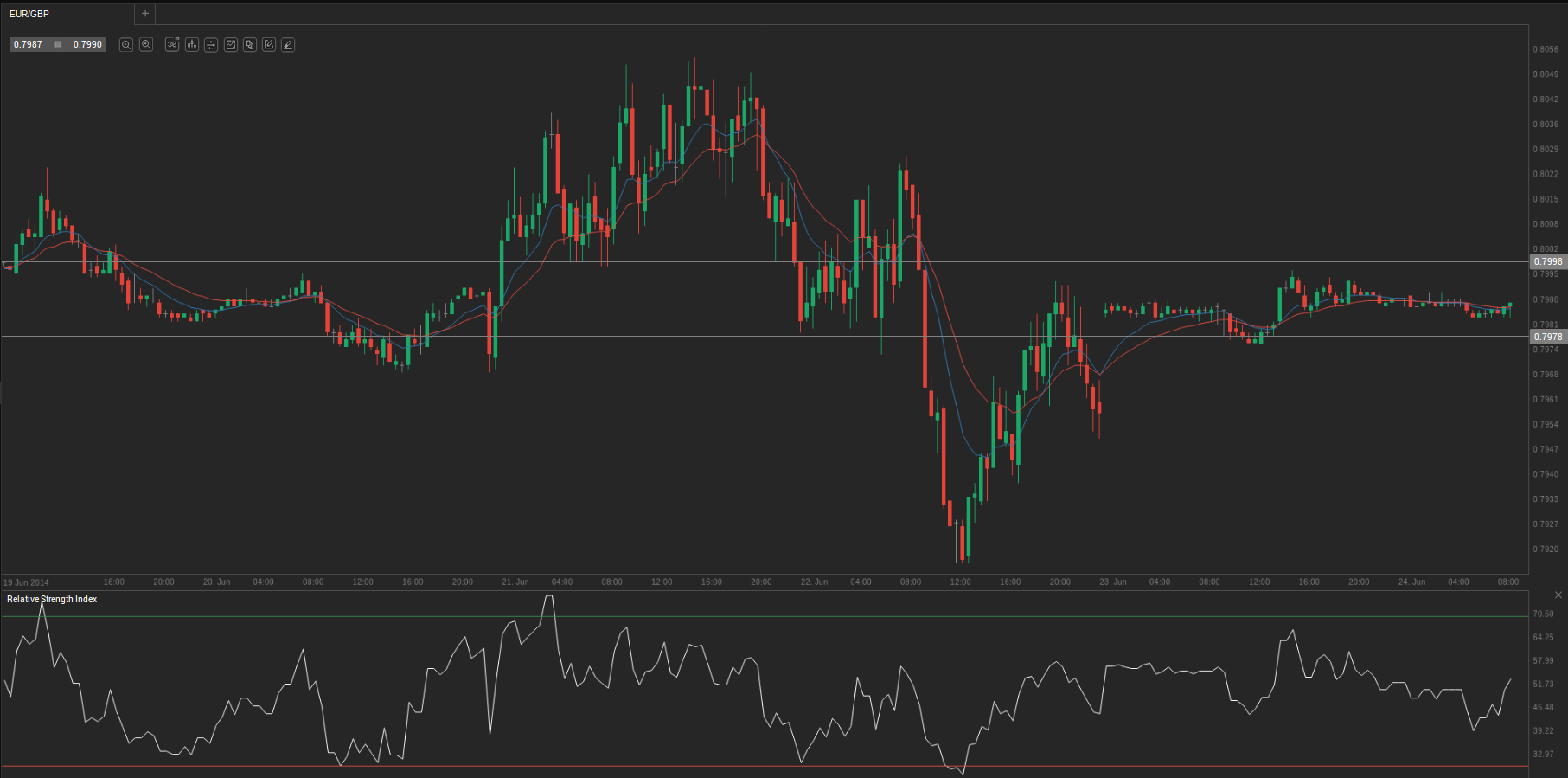
Task: Click the buy price 0.7990
Action: point(87,44)
